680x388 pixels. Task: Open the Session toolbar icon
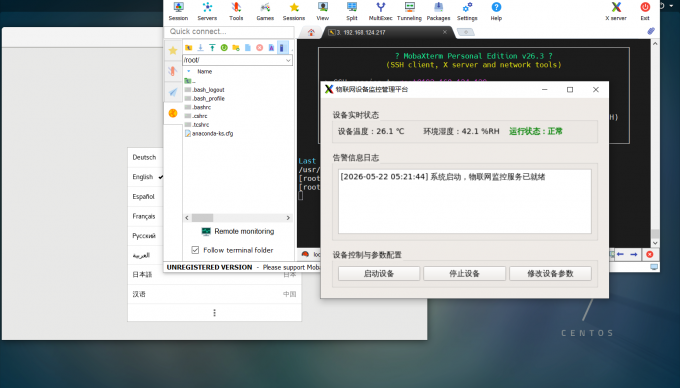pyautogui.click(x=178, y=11)
